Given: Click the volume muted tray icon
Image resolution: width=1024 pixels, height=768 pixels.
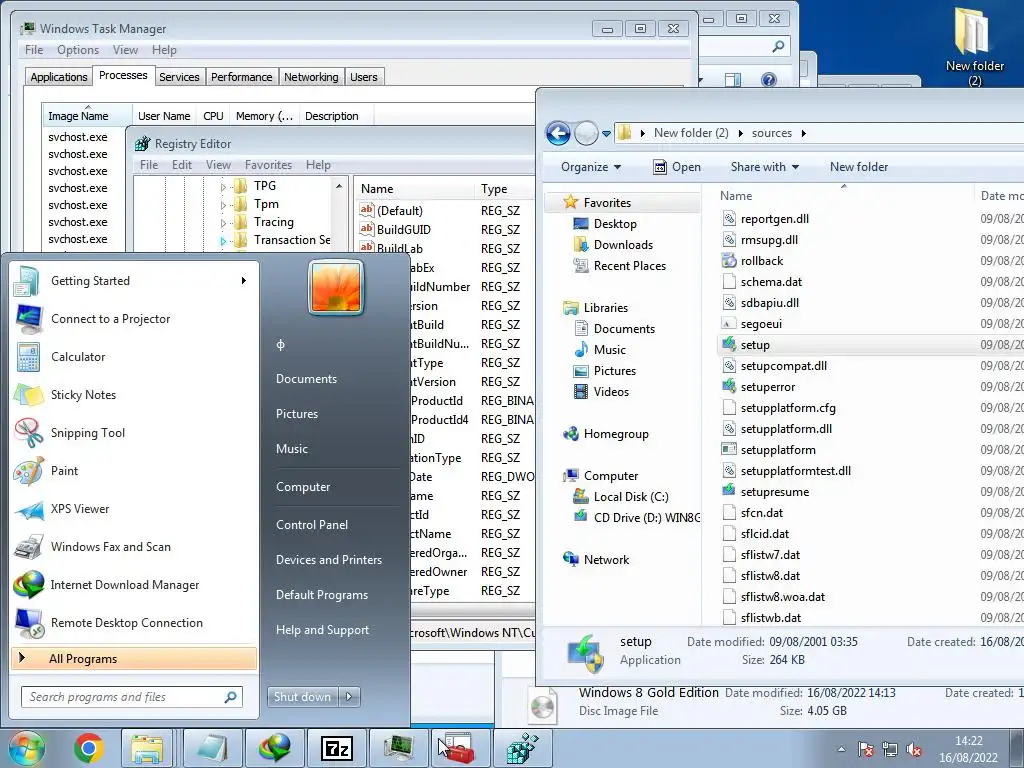Looking at the screenshot, I should [x=914, y=749].
